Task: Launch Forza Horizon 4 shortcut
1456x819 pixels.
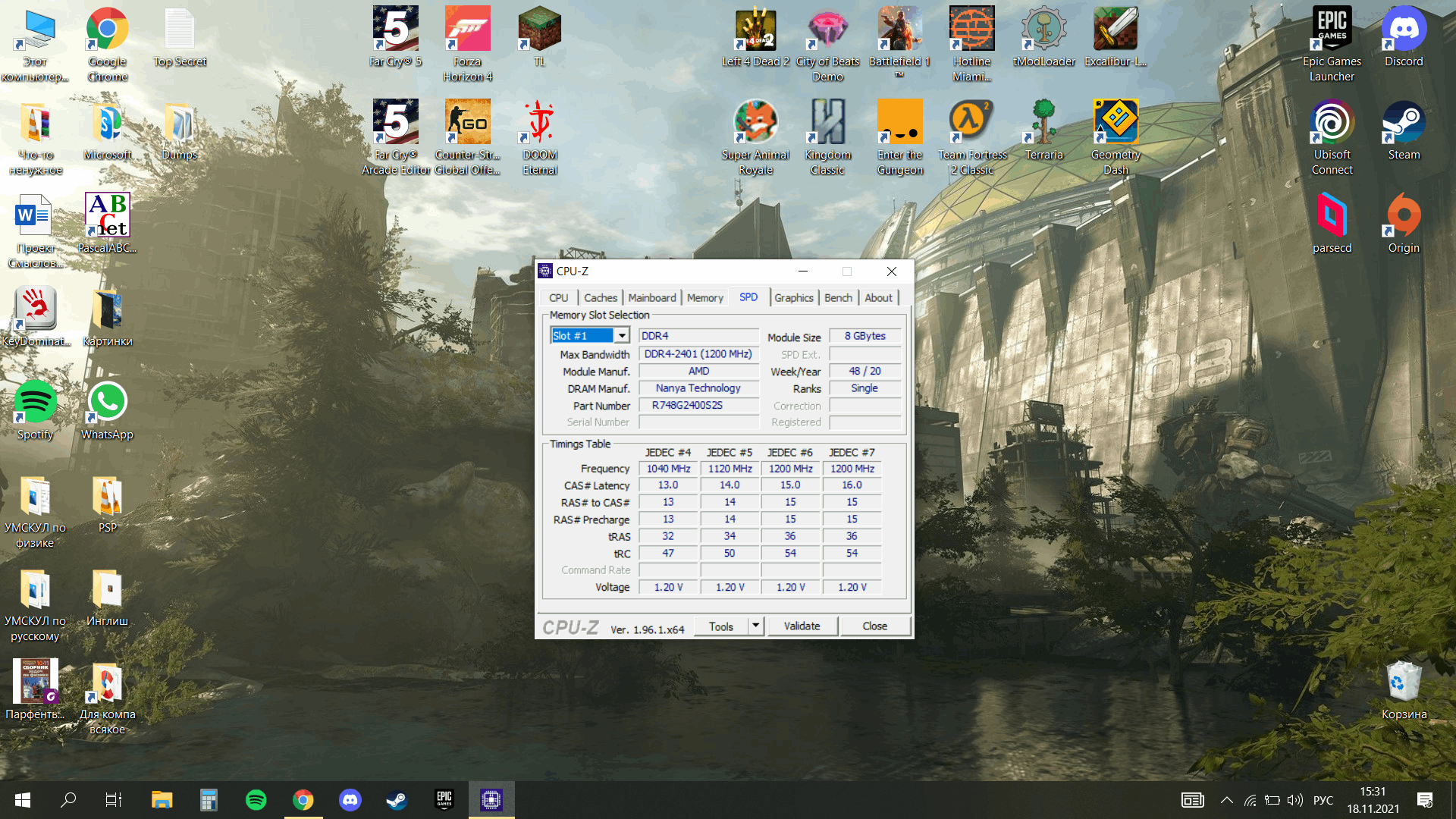Action: [467, 44]
